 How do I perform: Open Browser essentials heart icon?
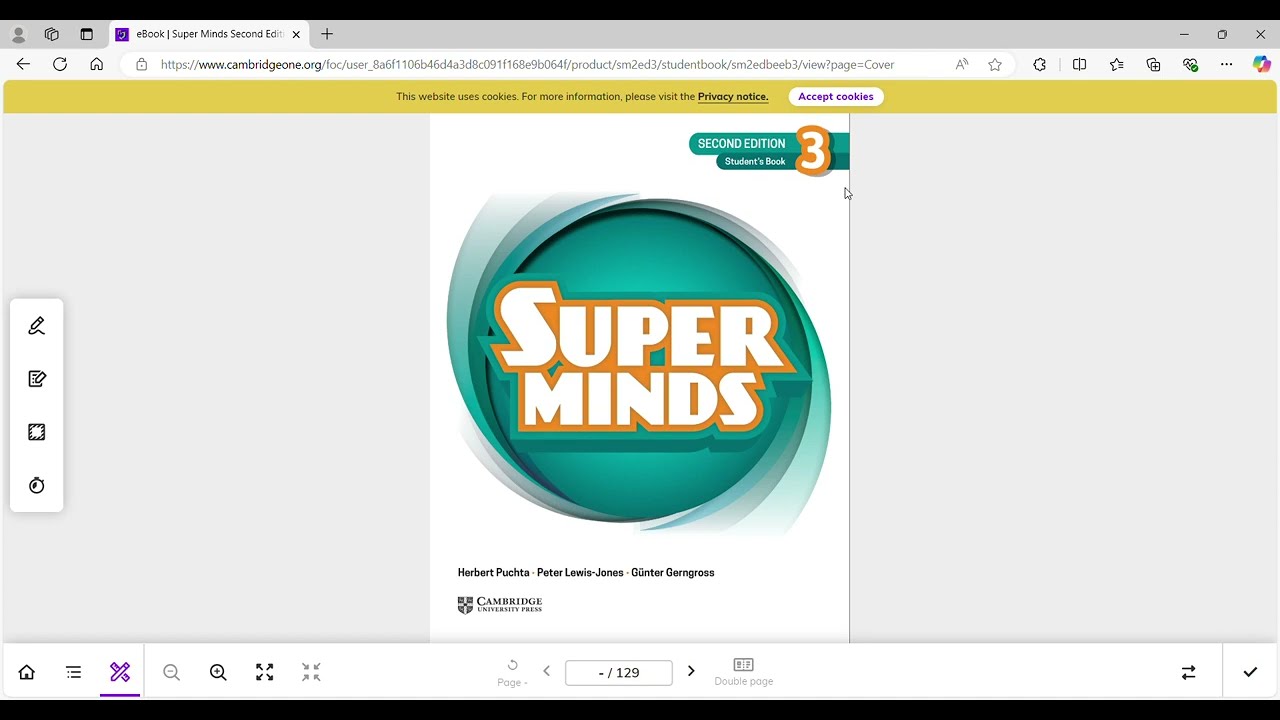1190,64
